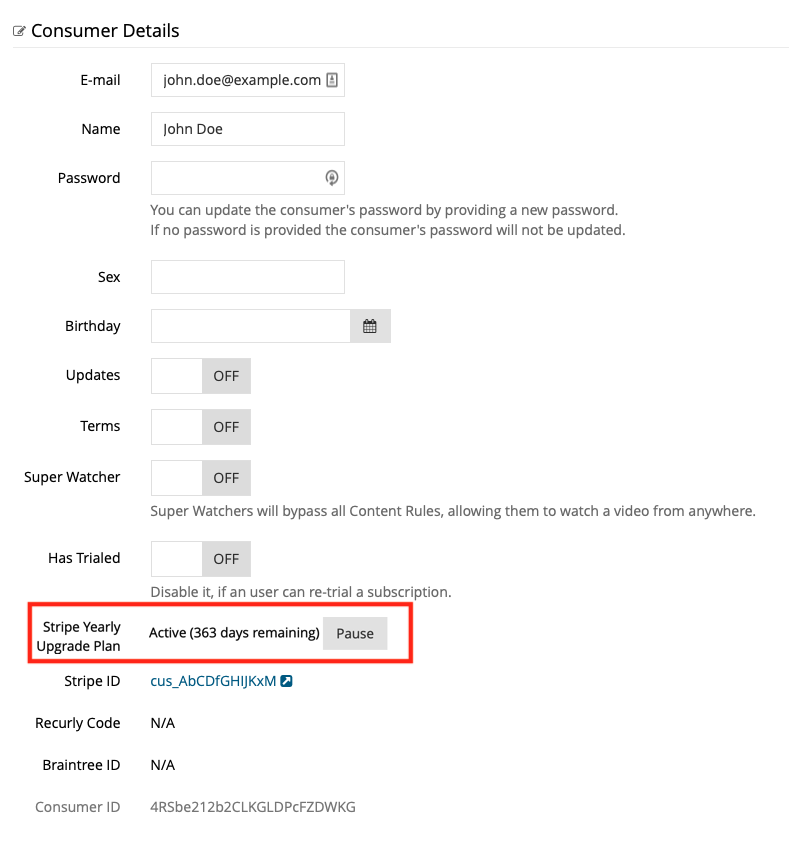Toggle the Terms switch
Screen dimensions: 789x850
coord(201,427)
